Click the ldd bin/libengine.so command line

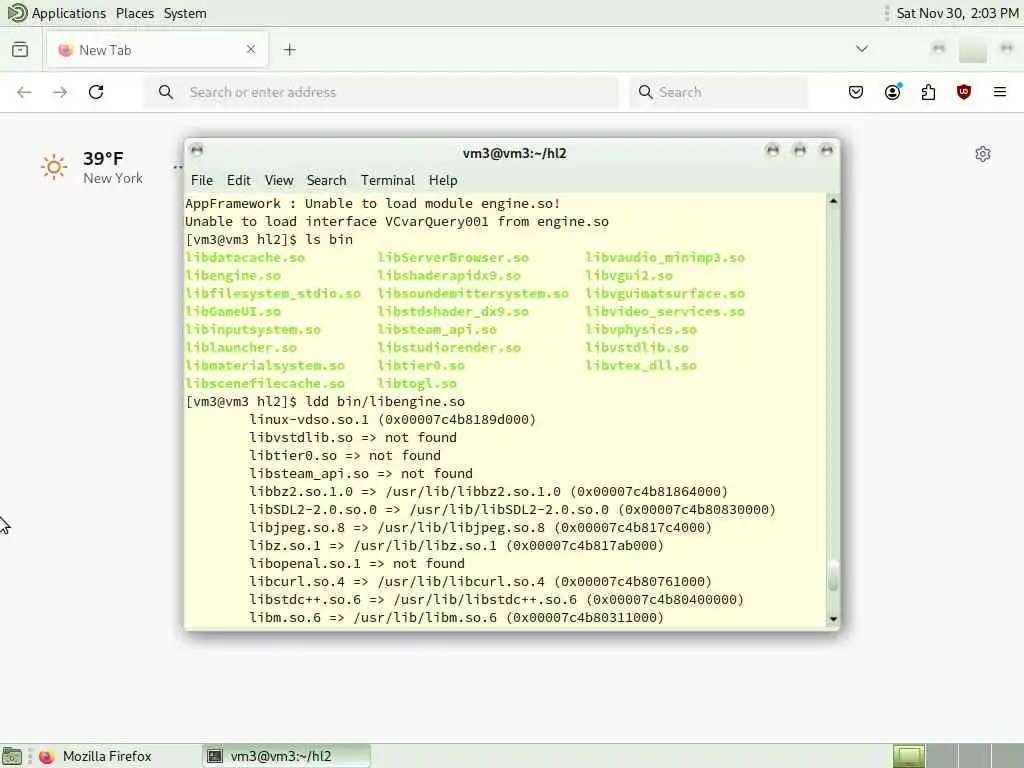[325, 402]
